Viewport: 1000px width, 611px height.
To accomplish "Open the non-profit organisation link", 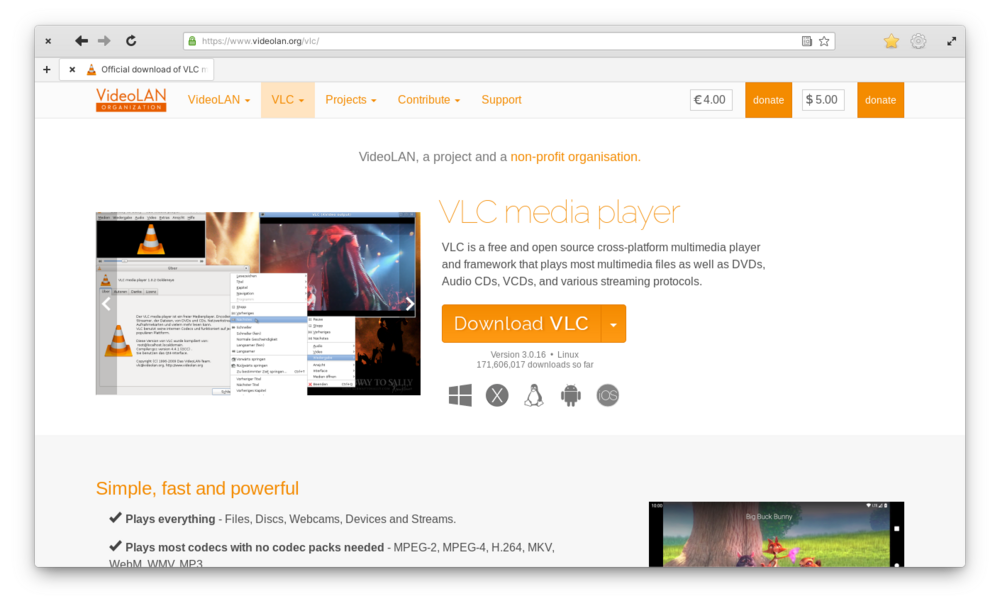I will 574,157.
